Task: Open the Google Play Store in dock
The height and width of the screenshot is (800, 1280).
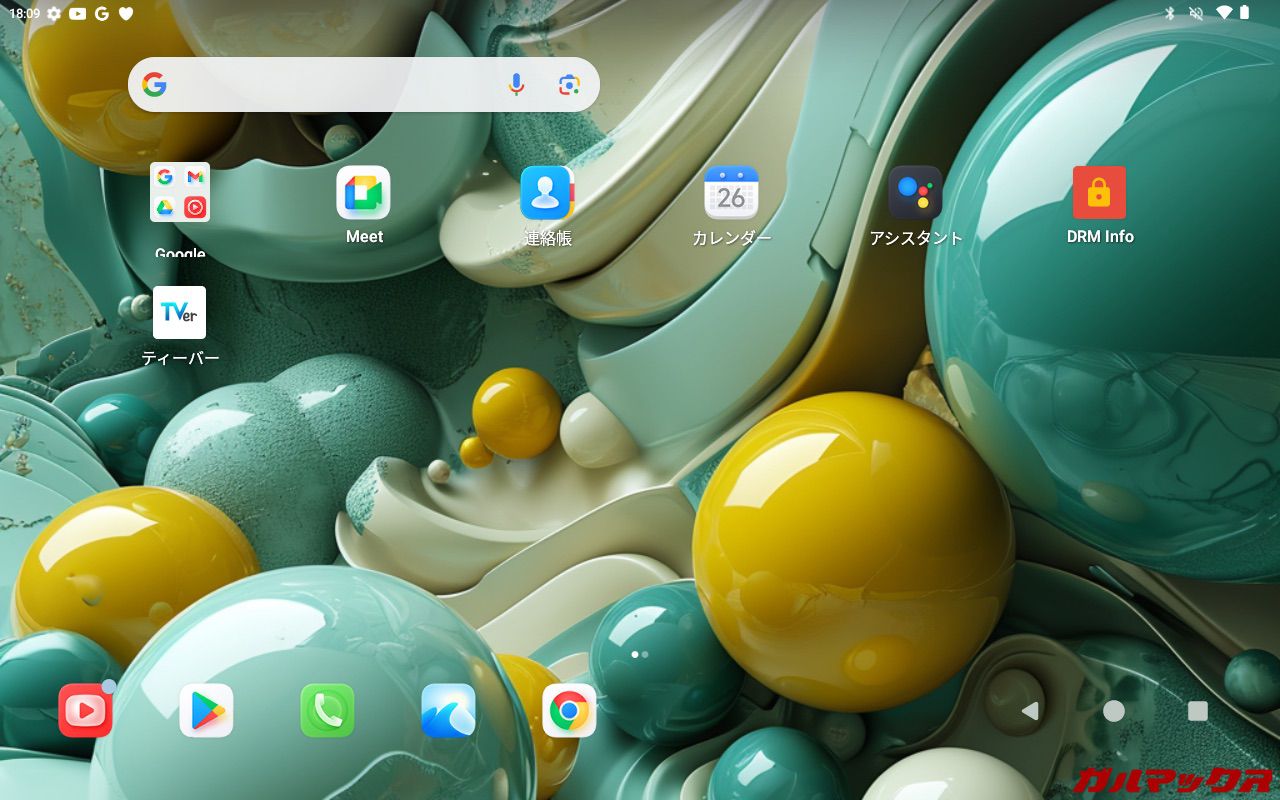Action: tap(206, 711)
